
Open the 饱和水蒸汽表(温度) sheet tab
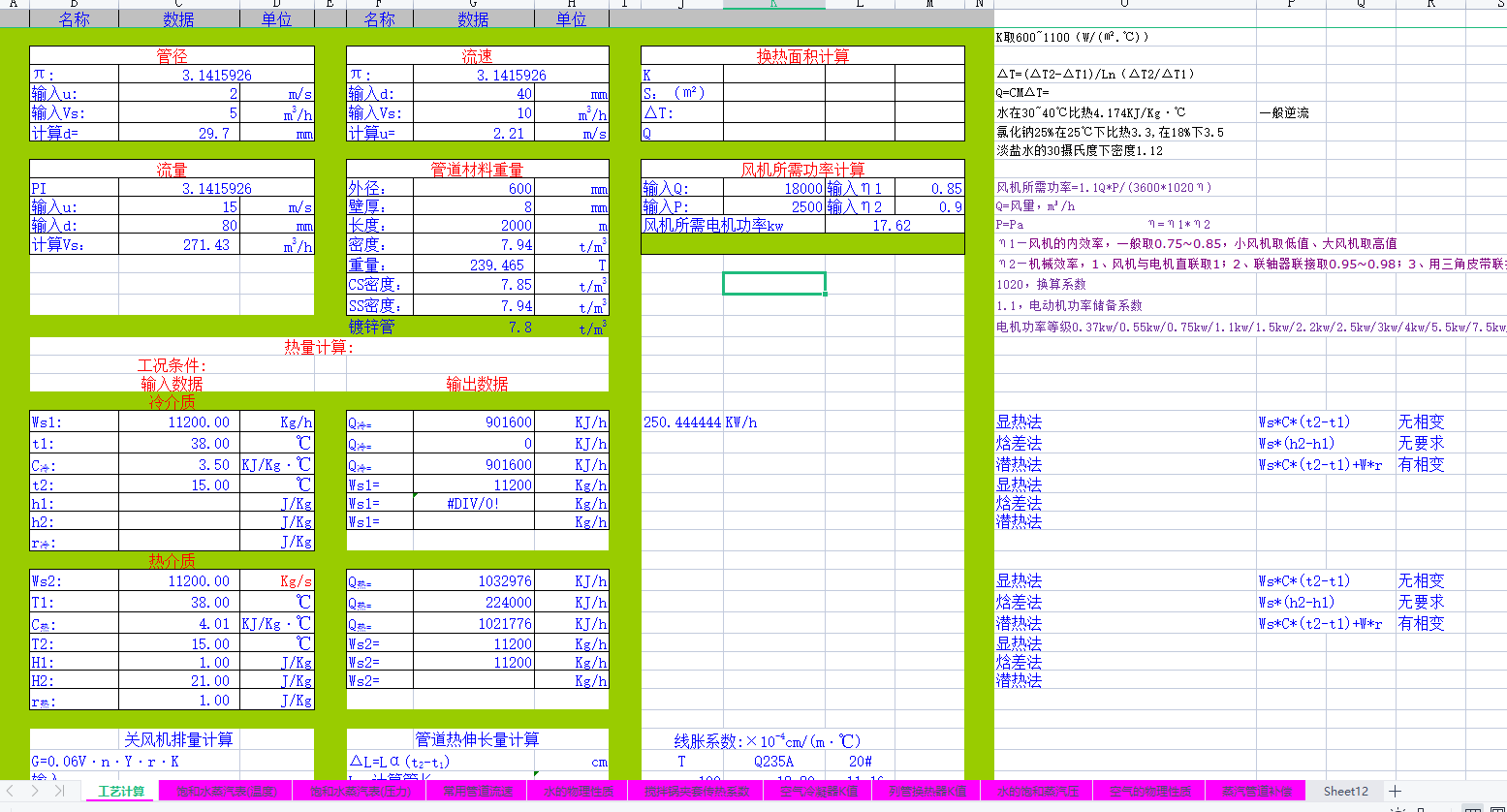(227, 792)
